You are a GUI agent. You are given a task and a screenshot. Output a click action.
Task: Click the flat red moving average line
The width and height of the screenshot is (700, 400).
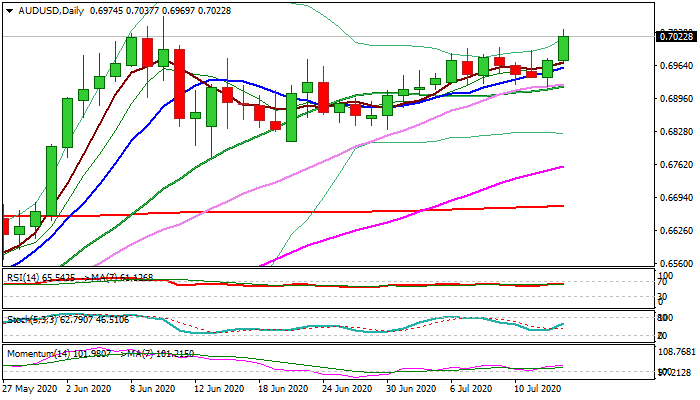coord(300,212)
